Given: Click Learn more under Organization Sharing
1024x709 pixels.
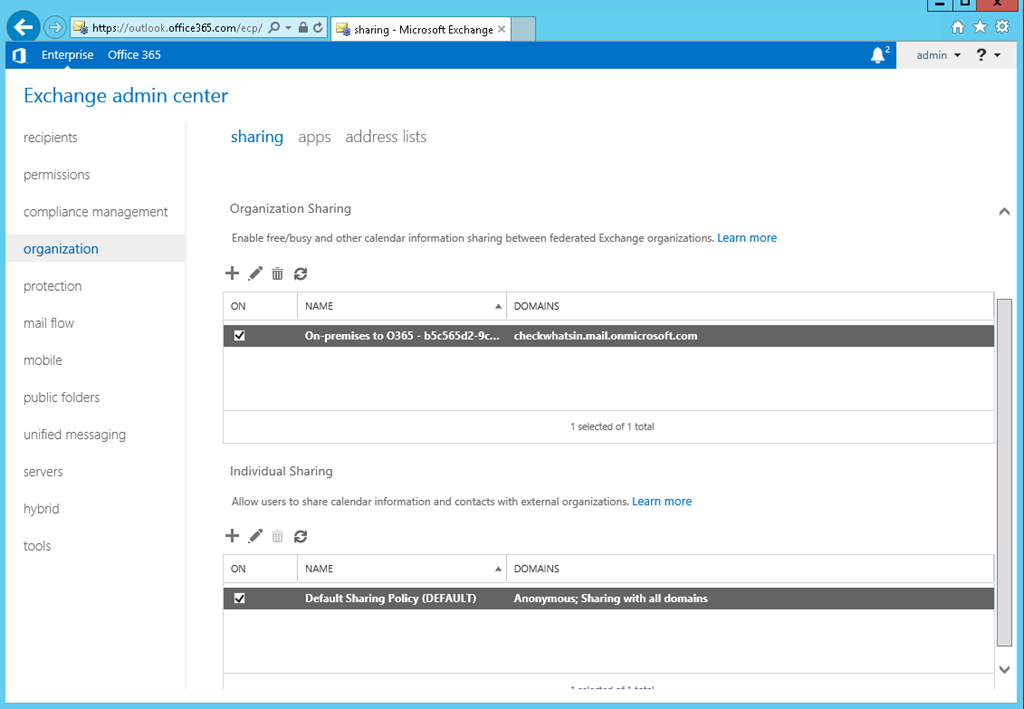Looking at the screenshot, I should coord(747,238).
